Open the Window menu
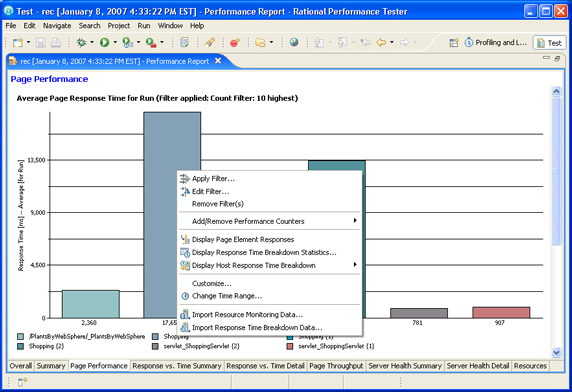The width and height of the screenshot is (572, 392). tap(170, 26)
